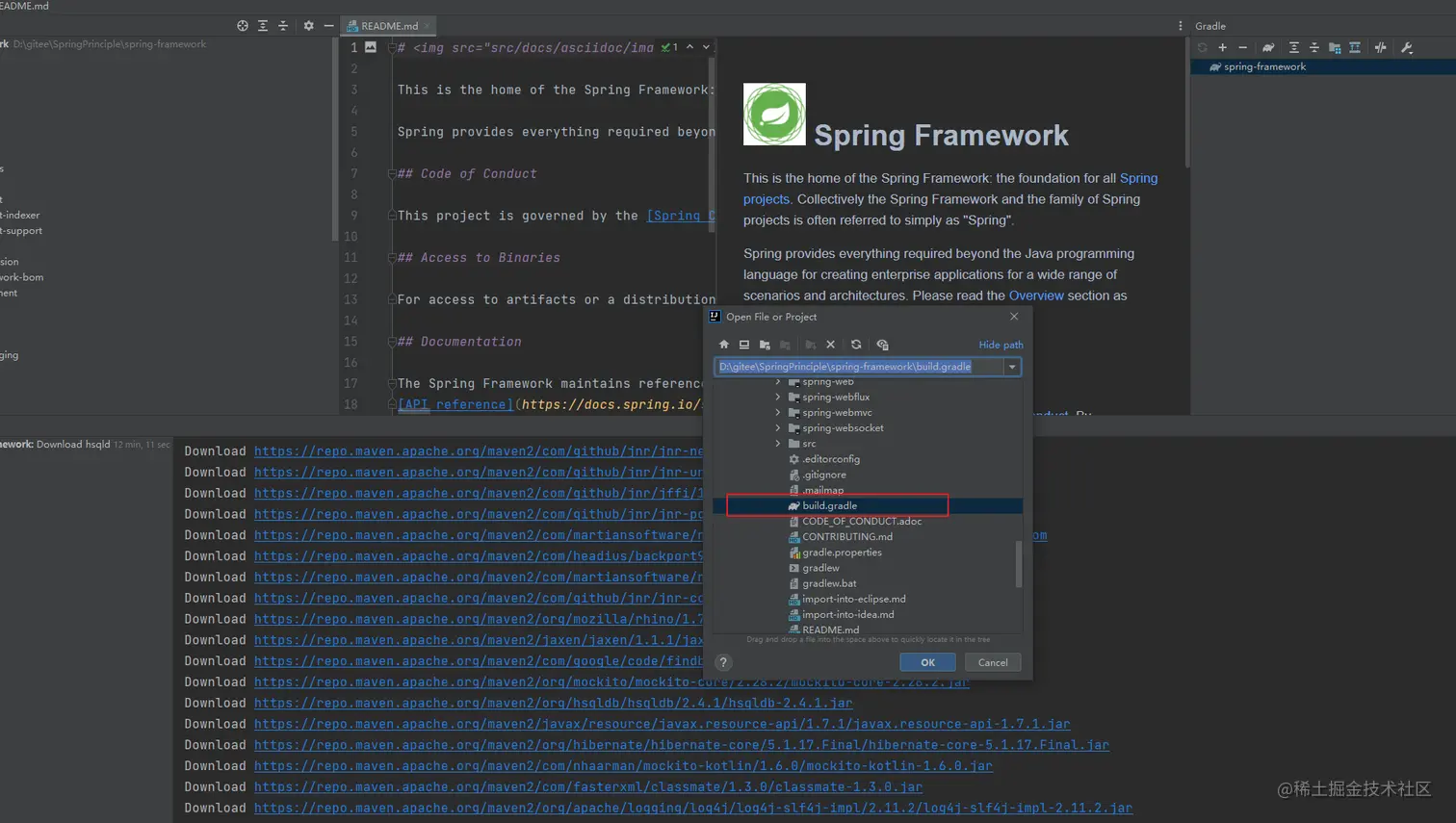Fold the Code of Conduct heading on line 7
Screen dimensions: 1456x823
pyautogui.click(x=392, y=174)
